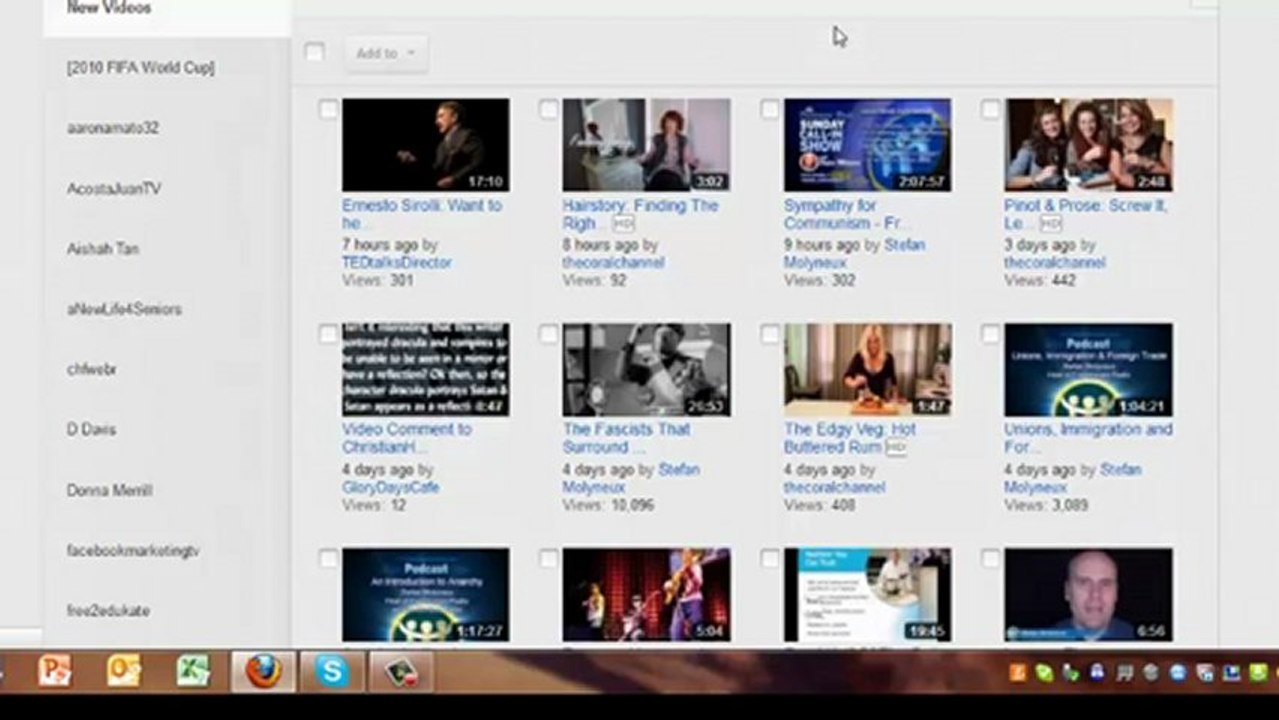This screenshot has height=720, width=1279.
Task: Select aNewLife4Seniors subscription in the sidebar
Action: (x=124, y=309)
